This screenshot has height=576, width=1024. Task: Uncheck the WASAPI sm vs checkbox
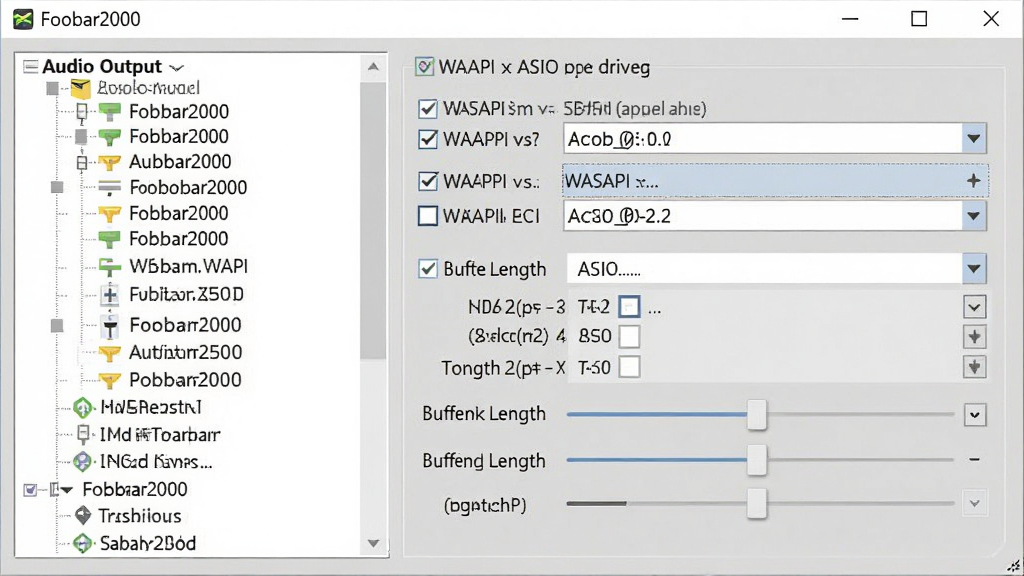[x=428, y=108]
